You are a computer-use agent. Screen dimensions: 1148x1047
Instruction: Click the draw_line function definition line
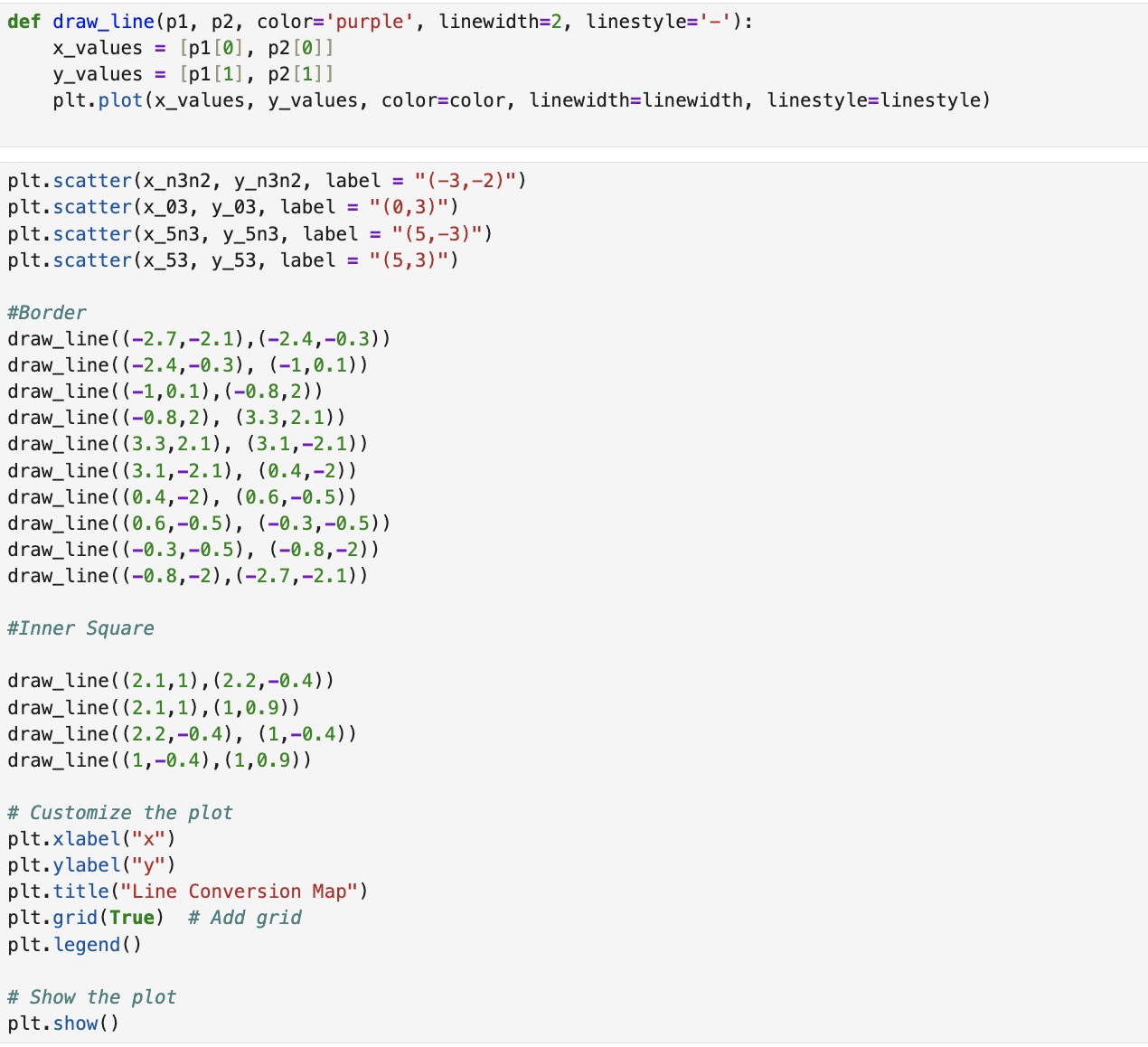(x=380, y=22)
